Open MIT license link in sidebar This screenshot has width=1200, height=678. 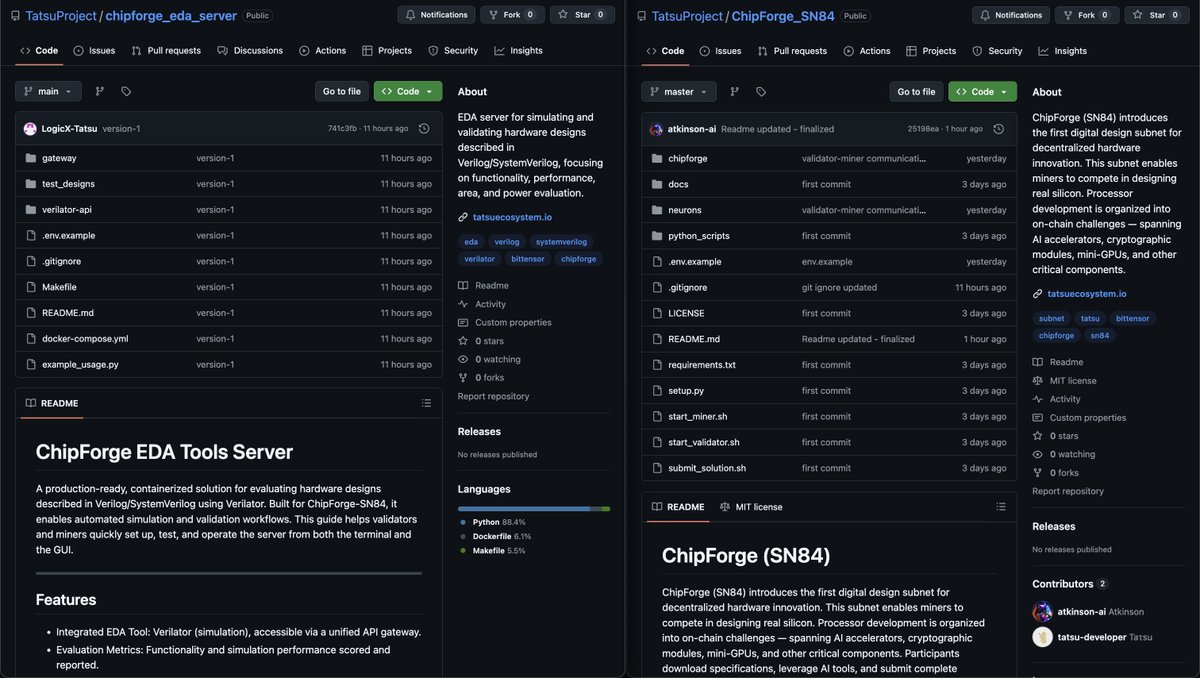click(x=1073, y=380)
